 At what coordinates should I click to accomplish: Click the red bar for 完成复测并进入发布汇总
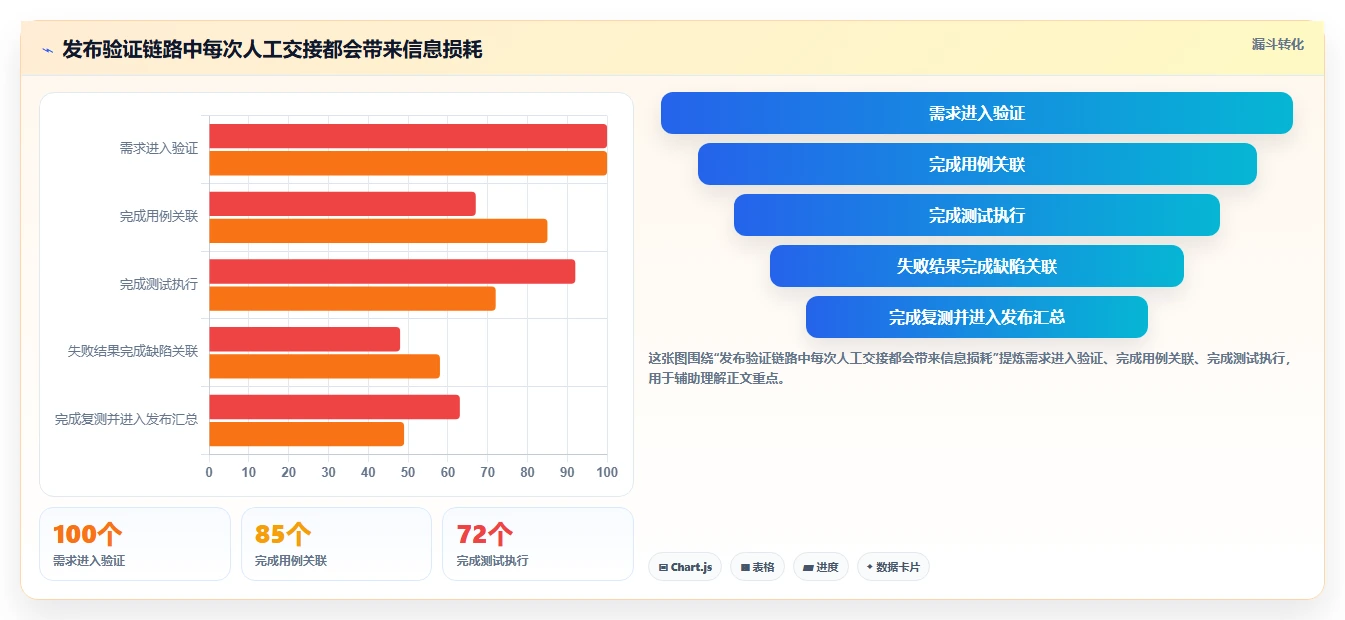tap(334, 407)
